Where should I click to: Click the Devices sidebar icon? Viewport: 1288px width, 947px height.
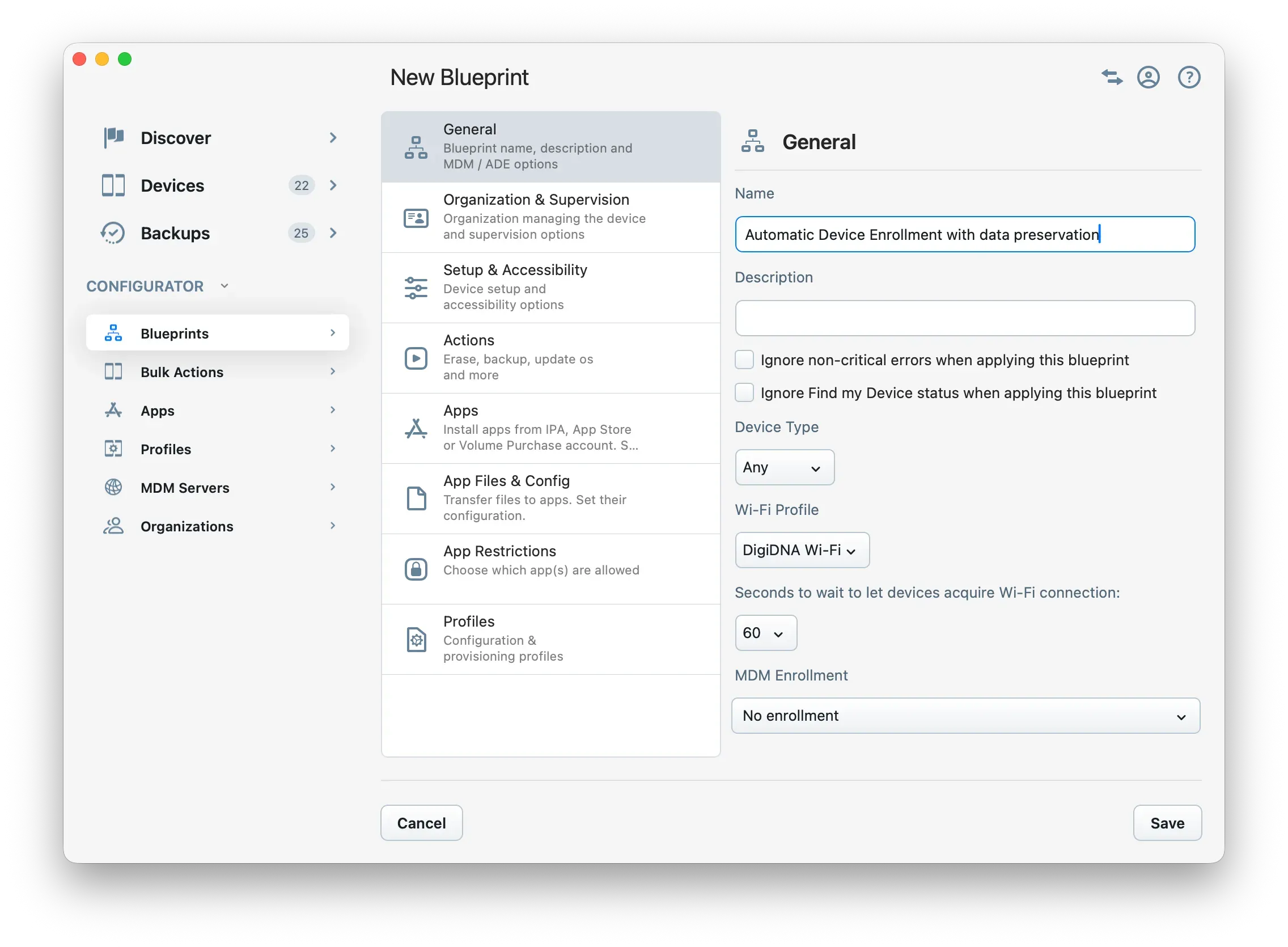point(113,185)
